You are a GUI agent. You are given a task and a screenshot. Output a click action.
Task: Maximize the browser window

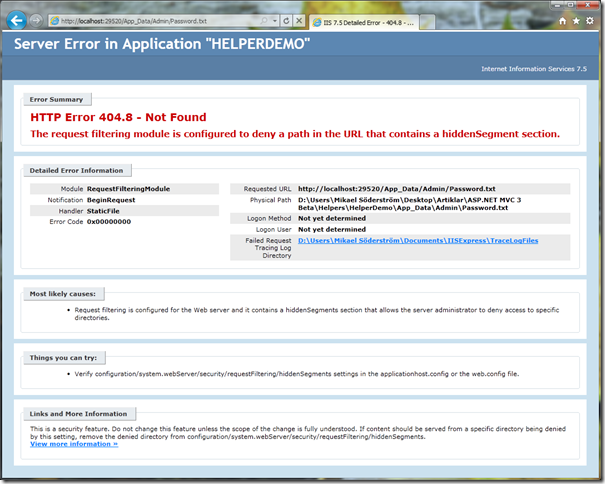click(x=570, y=5)
